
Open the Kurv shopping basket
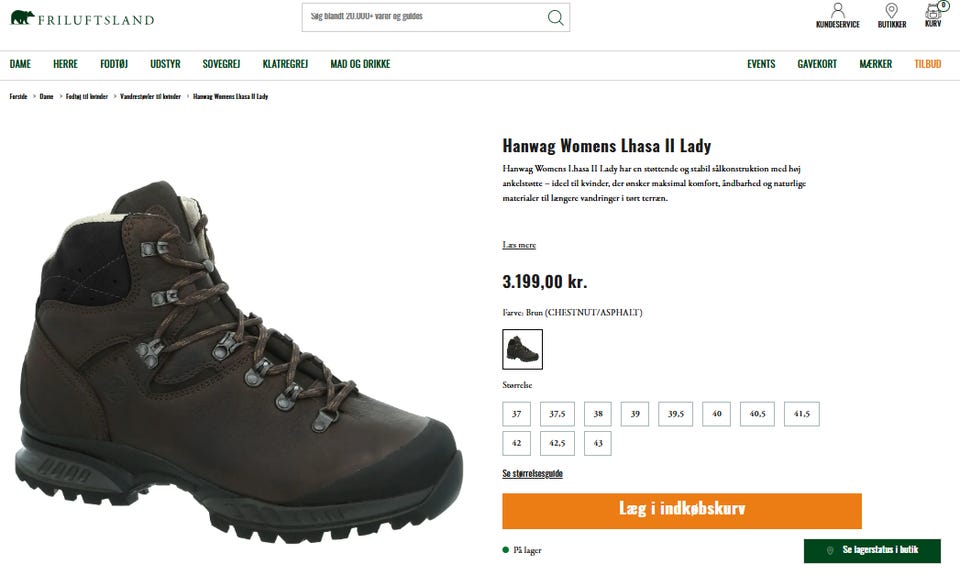pos(934,15)
